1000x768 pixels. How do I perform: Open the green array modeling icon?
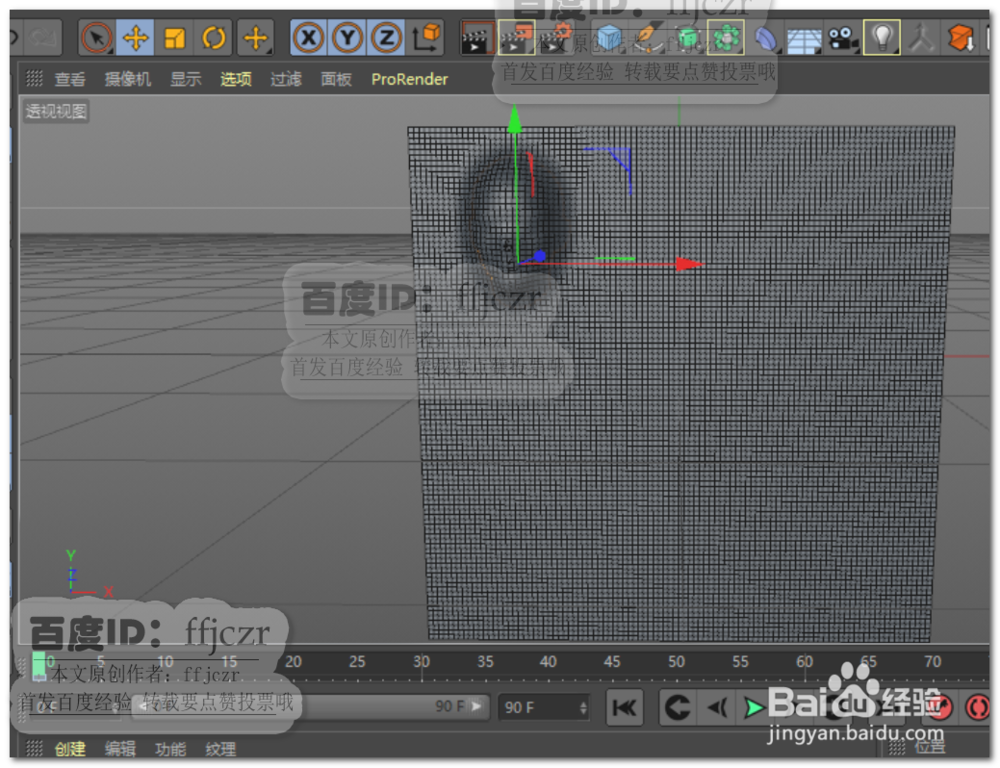click(x=726, y=38)
